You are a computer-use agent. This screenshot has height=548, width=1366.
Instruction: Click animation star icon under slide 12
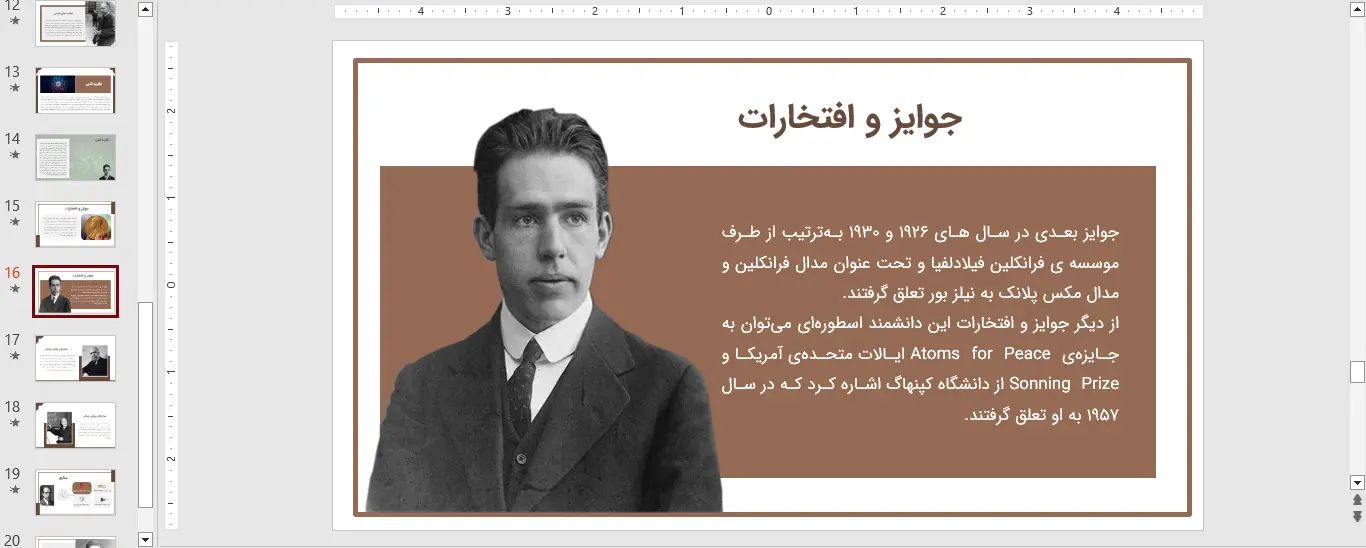14,20
